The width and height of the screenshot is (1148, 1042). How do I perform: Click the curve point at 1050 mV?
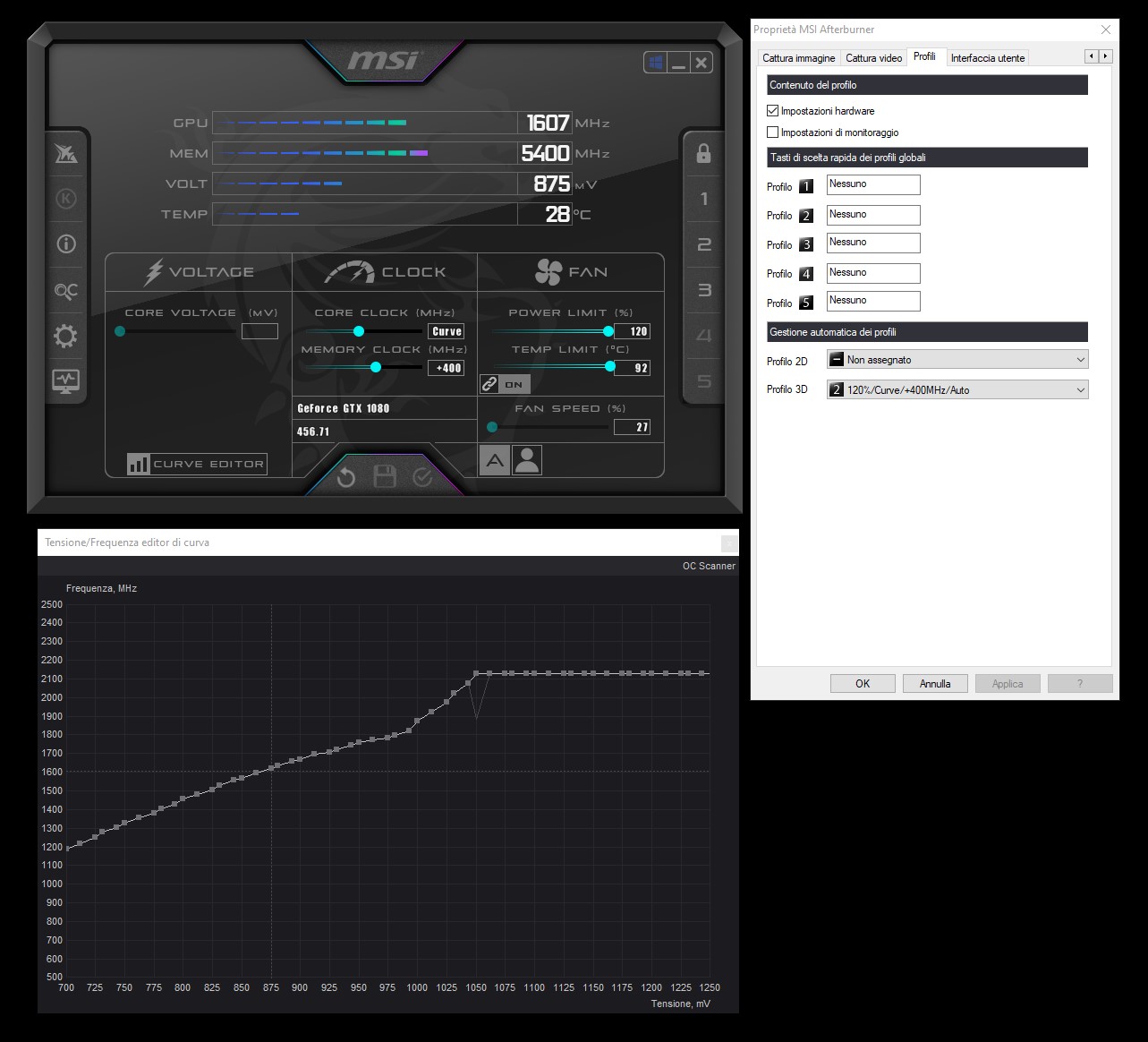477,673
